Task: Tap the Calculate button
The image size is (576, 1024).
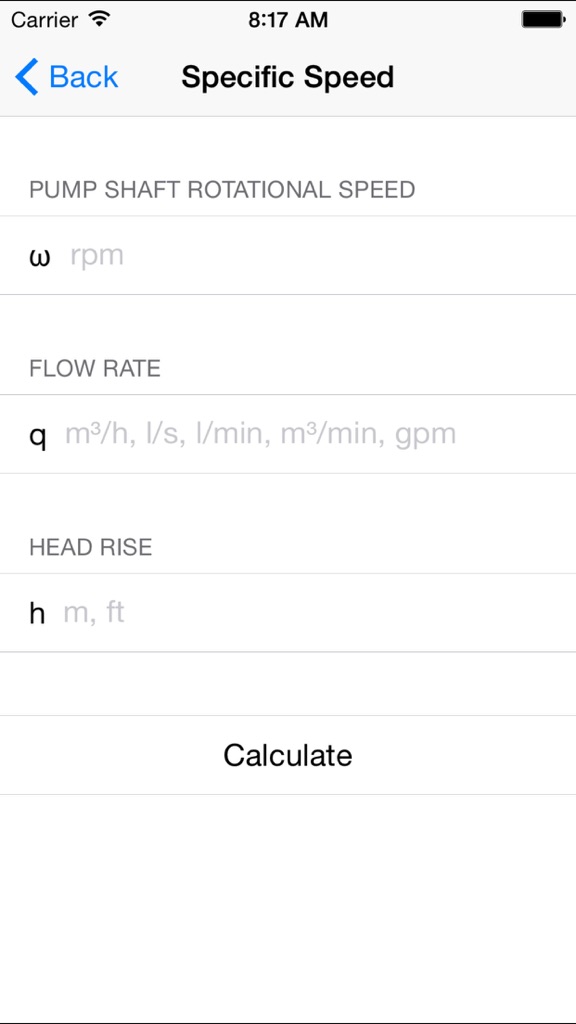Action: [288, 755]
